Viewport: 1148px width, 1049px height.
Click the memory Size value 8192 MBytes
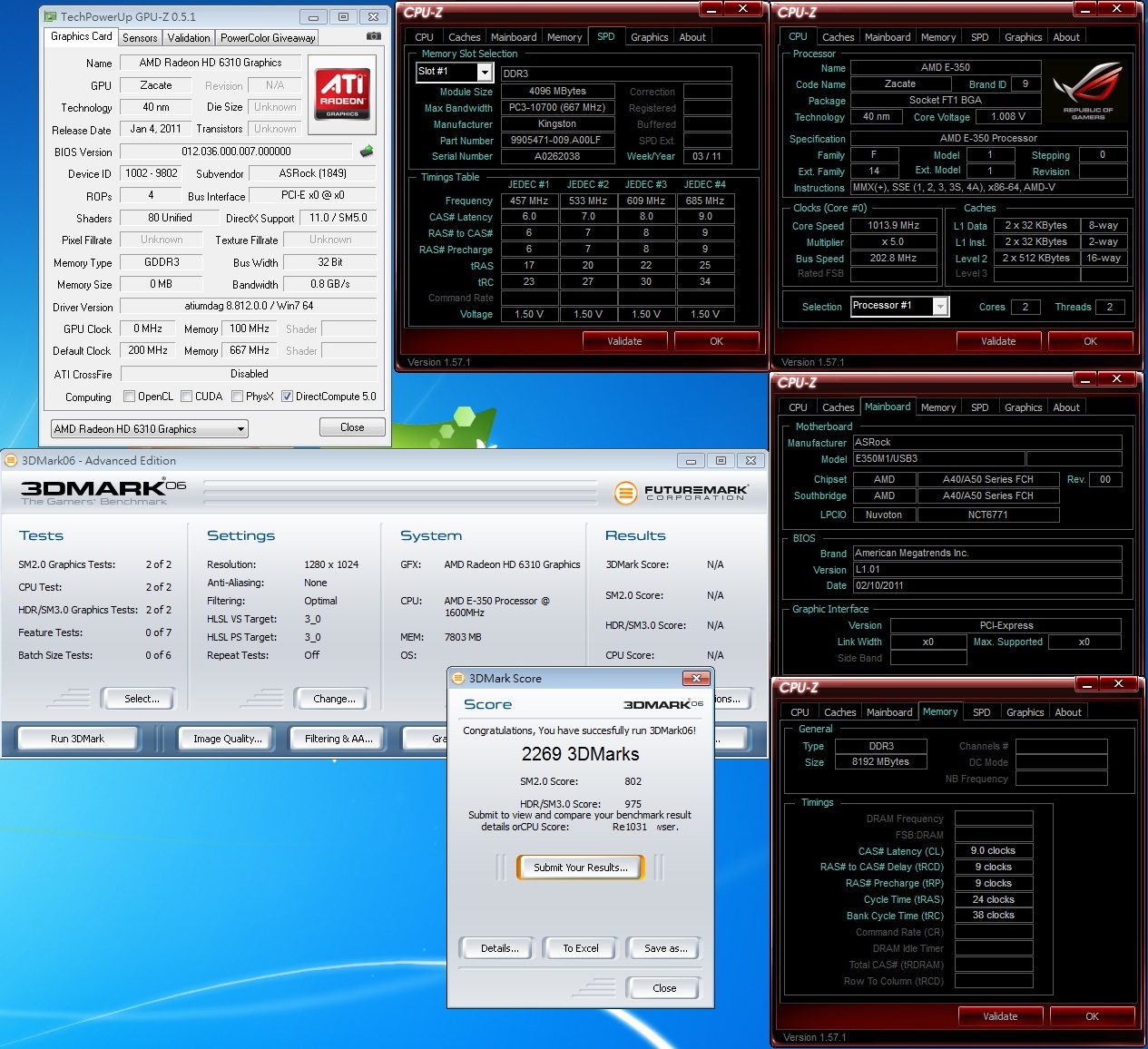[x=881, y=762]
